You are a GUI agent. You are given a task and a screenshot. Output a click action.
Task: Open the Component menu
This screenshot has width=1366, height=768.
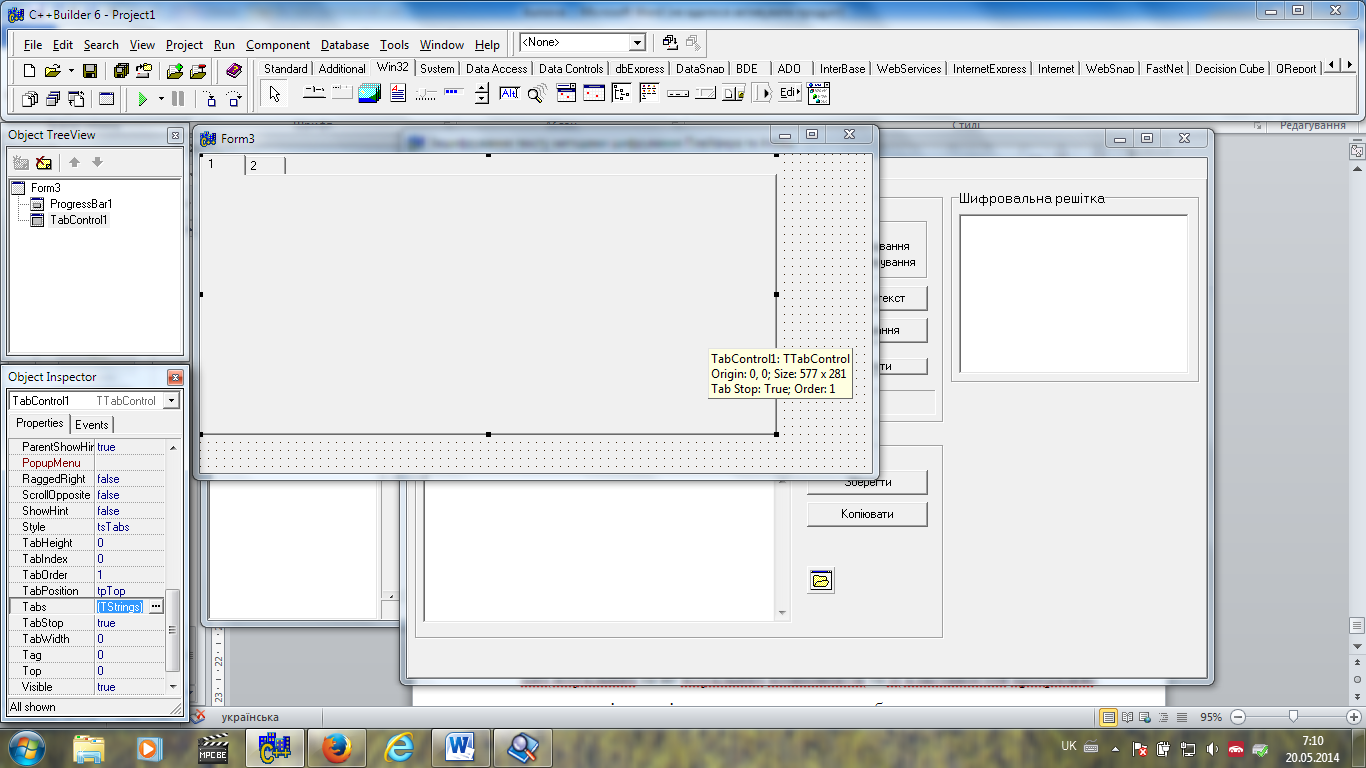(278, 45)
